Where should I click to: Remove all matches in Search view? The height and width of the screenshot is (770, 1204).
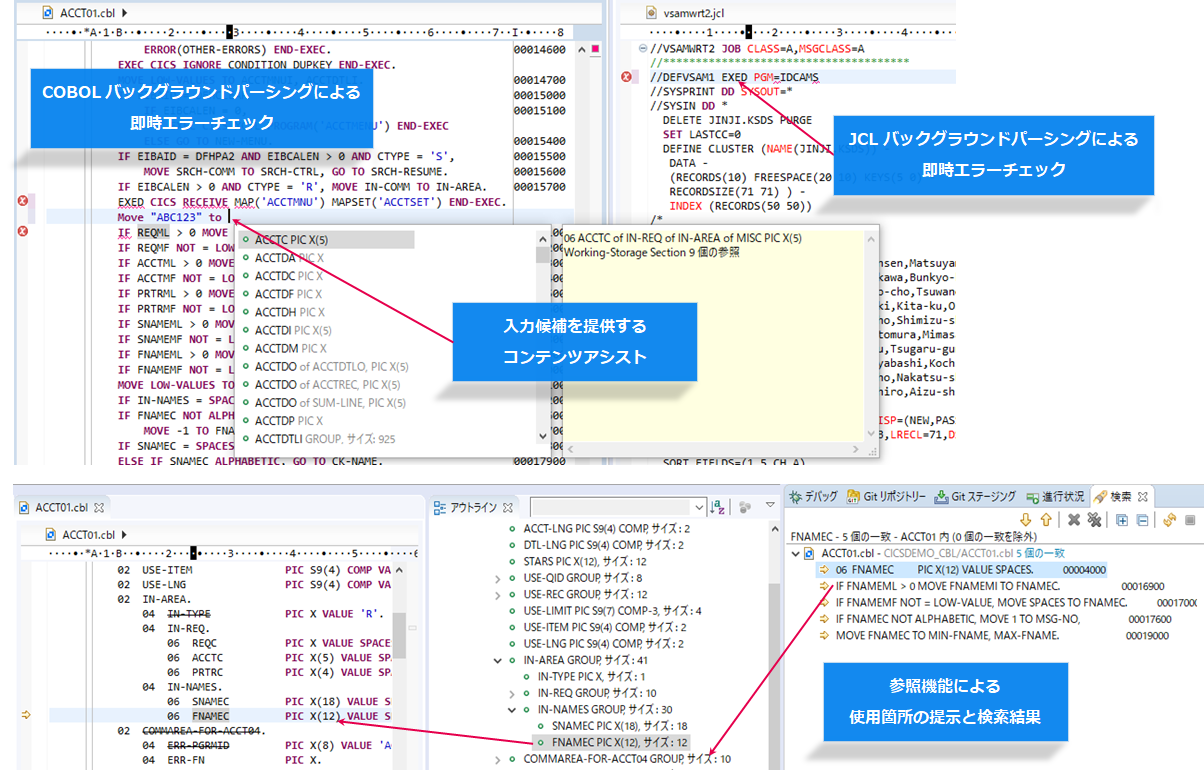pos(1094,519)
